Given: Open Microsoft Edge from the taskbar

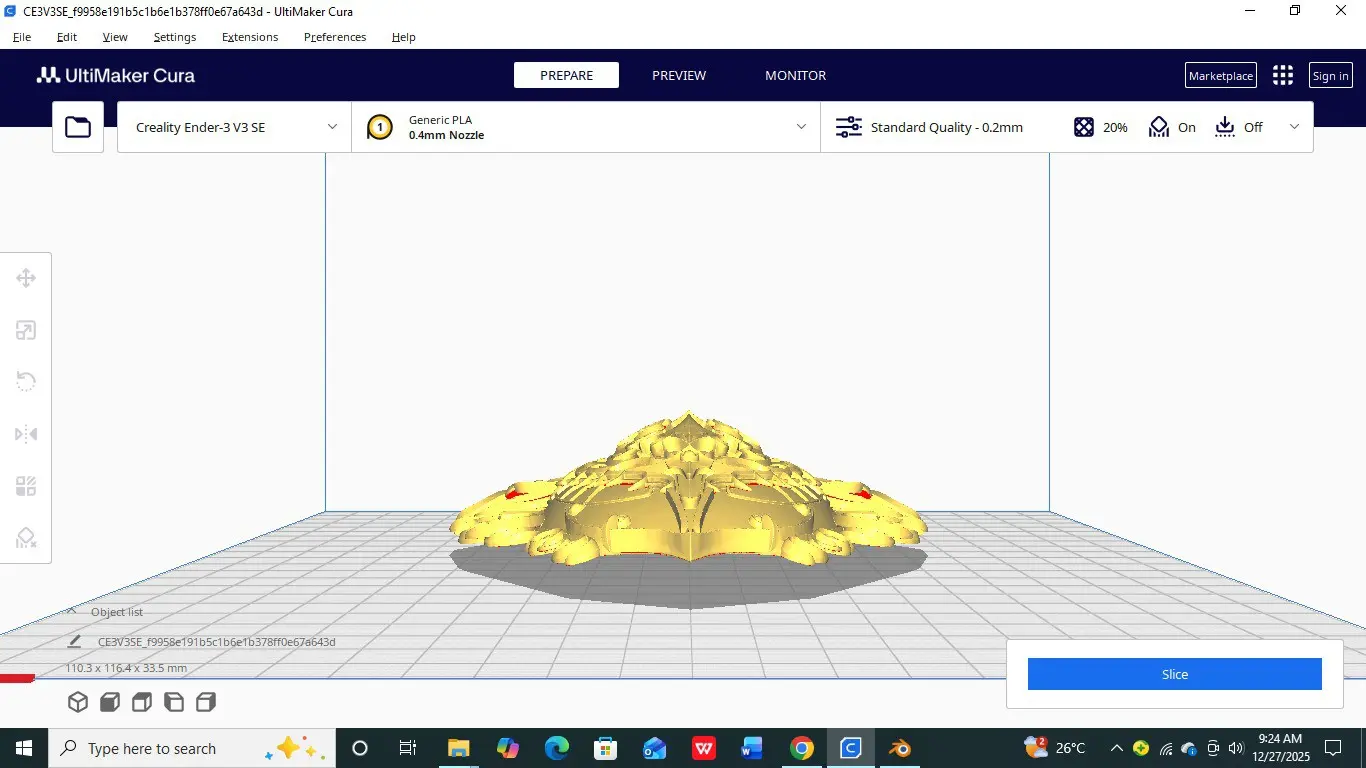Looking at the screenshot, I should 556,748.
